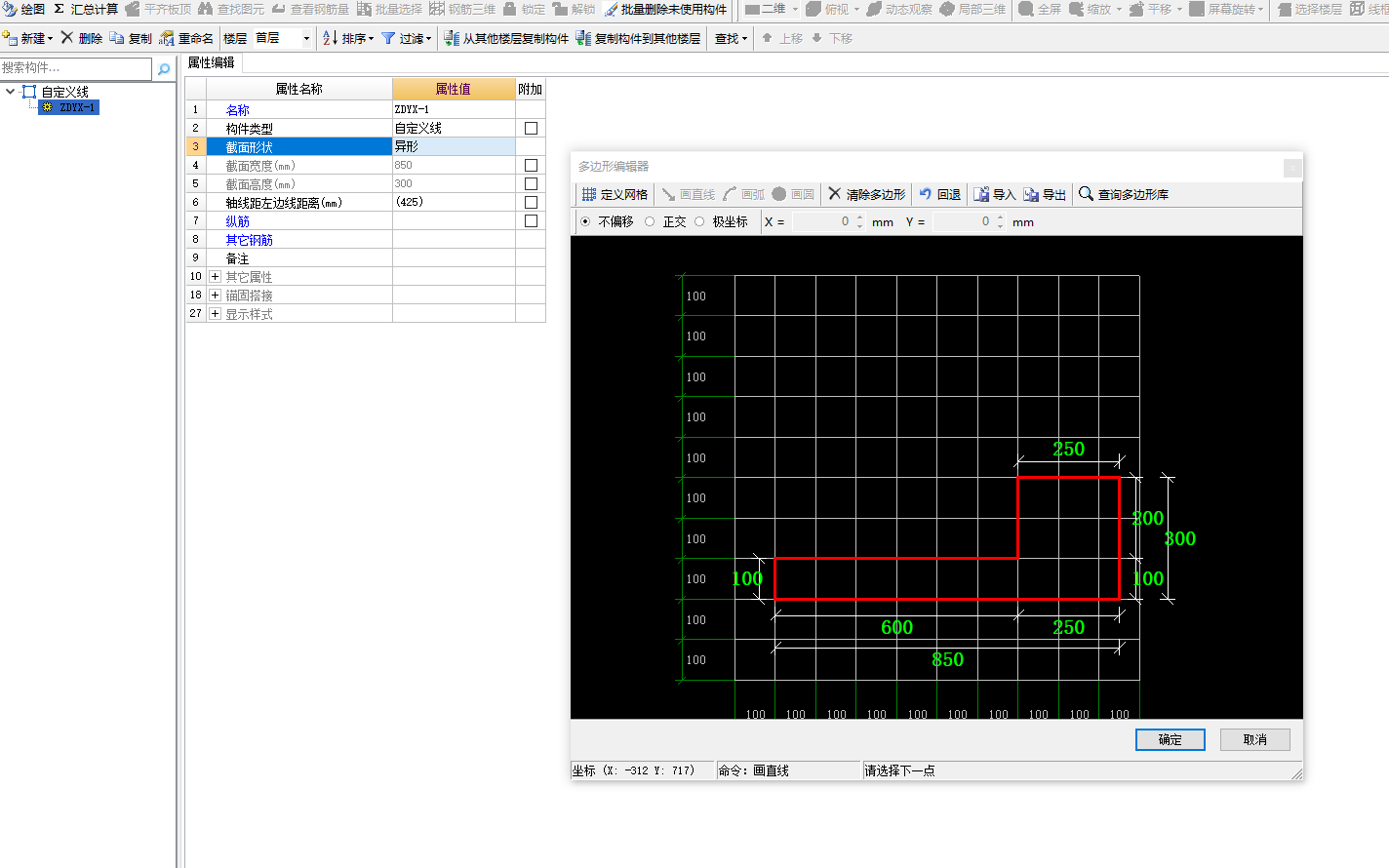Toggle 附加 checkbox for 截面宽度 row
Viewport: 1389px width, 868px height.
tap(531, 165)
